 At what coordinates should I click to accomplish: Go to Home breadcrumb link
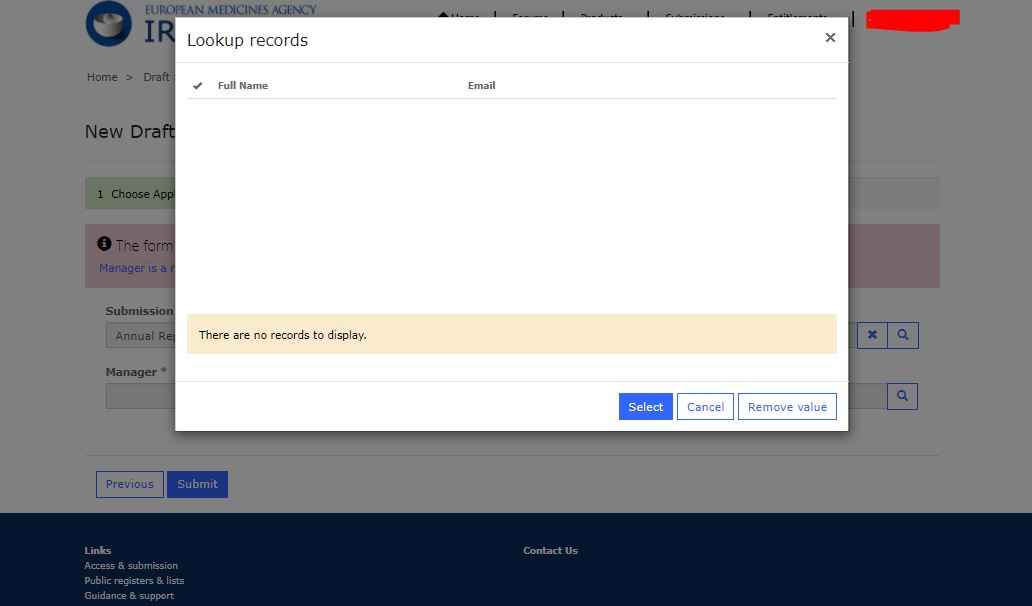pyautogui.click(x=102, y=77)
